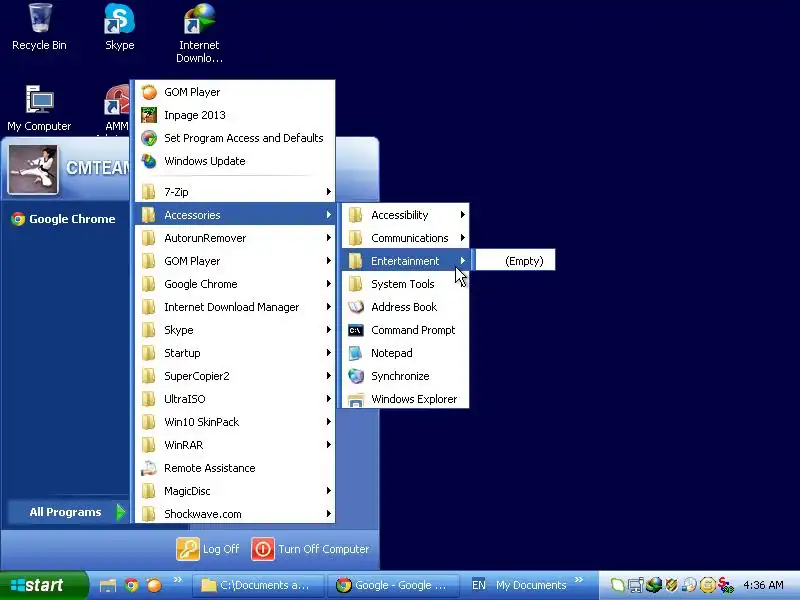Select MagicDisc program folder
This screenshot has height=600, width=800.
[x=235, y=491]
